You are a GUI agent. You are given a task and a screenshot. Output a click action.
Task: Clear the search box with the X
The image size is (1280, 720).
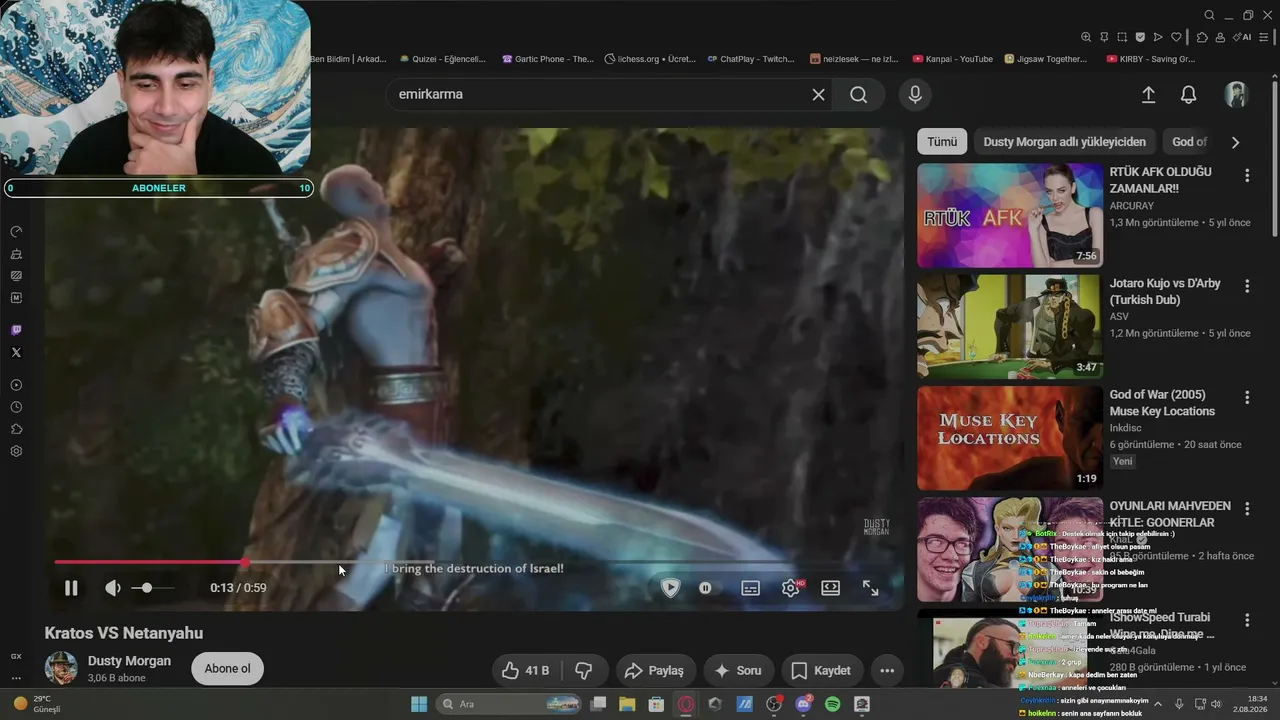[x=818, y=94]
